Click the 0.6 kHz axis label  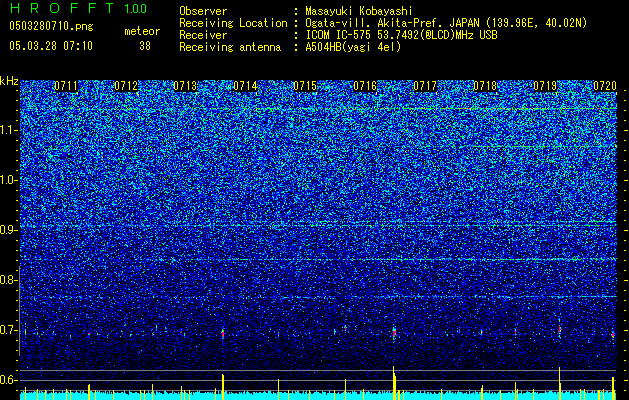(x=9, y=380)
